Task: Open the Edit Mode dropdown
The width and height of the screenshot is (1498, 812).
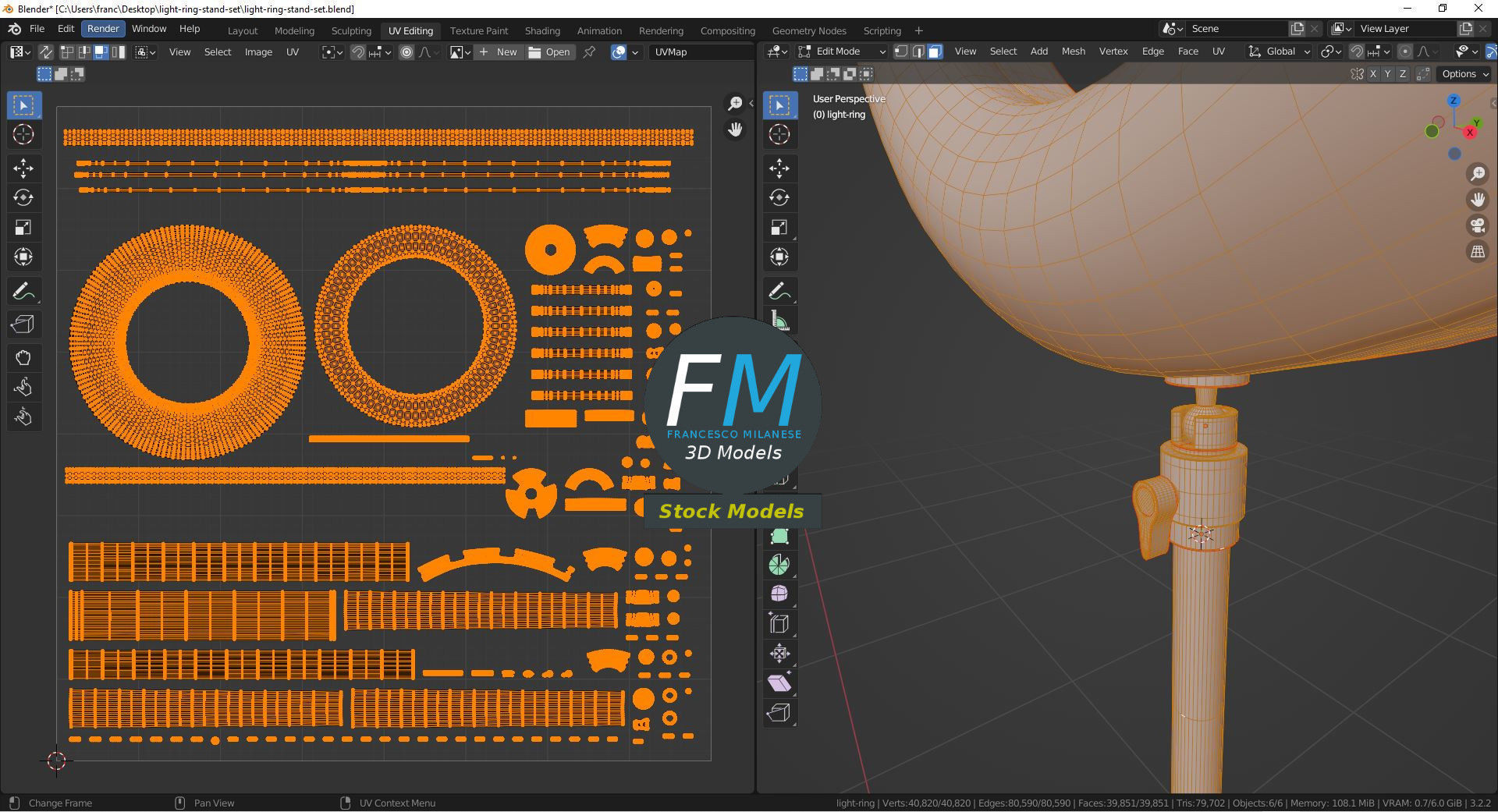Action: [x=843, y=51]
